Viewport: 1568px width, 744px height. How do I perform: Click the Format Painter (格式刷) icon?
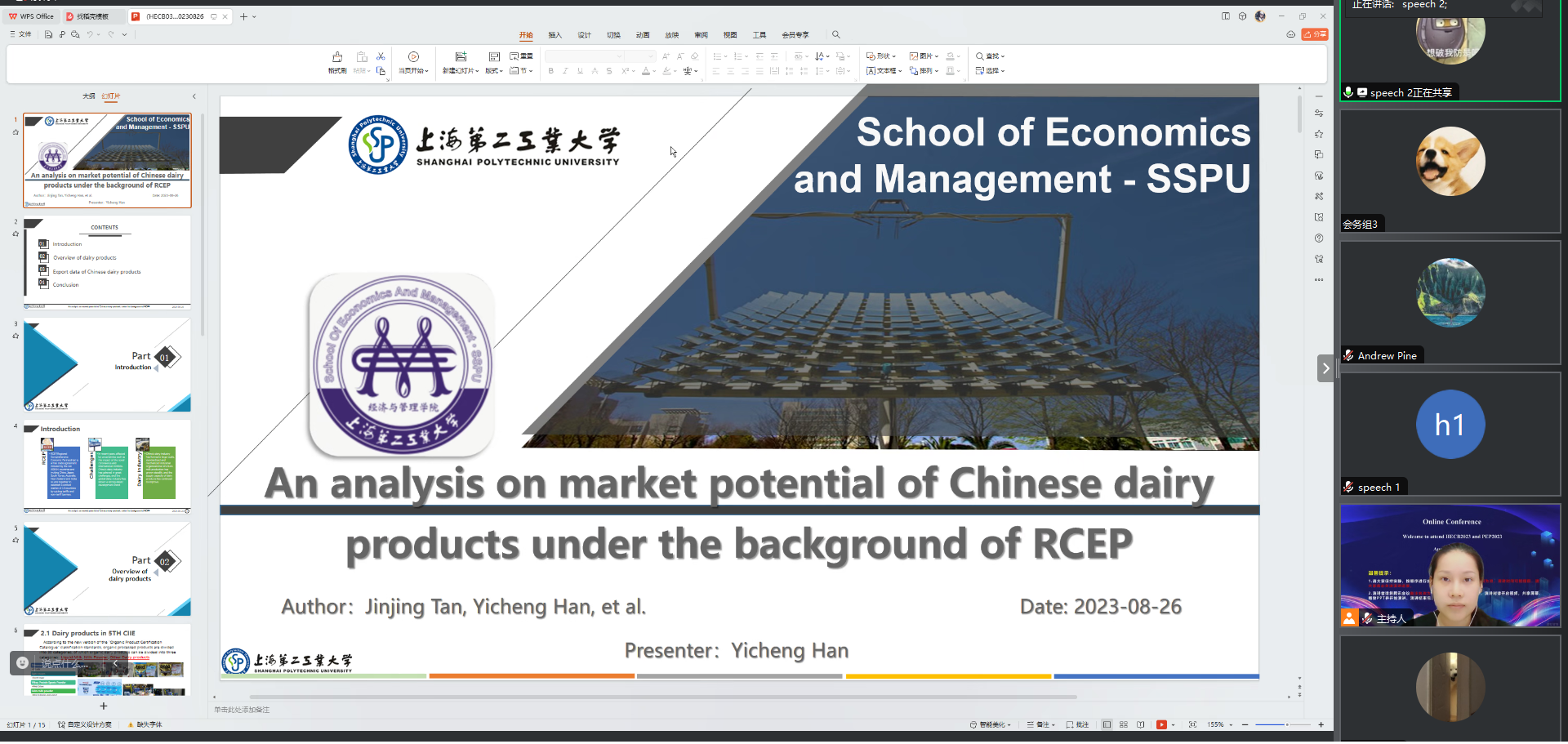pyautogui.click(x=336, y=57)
